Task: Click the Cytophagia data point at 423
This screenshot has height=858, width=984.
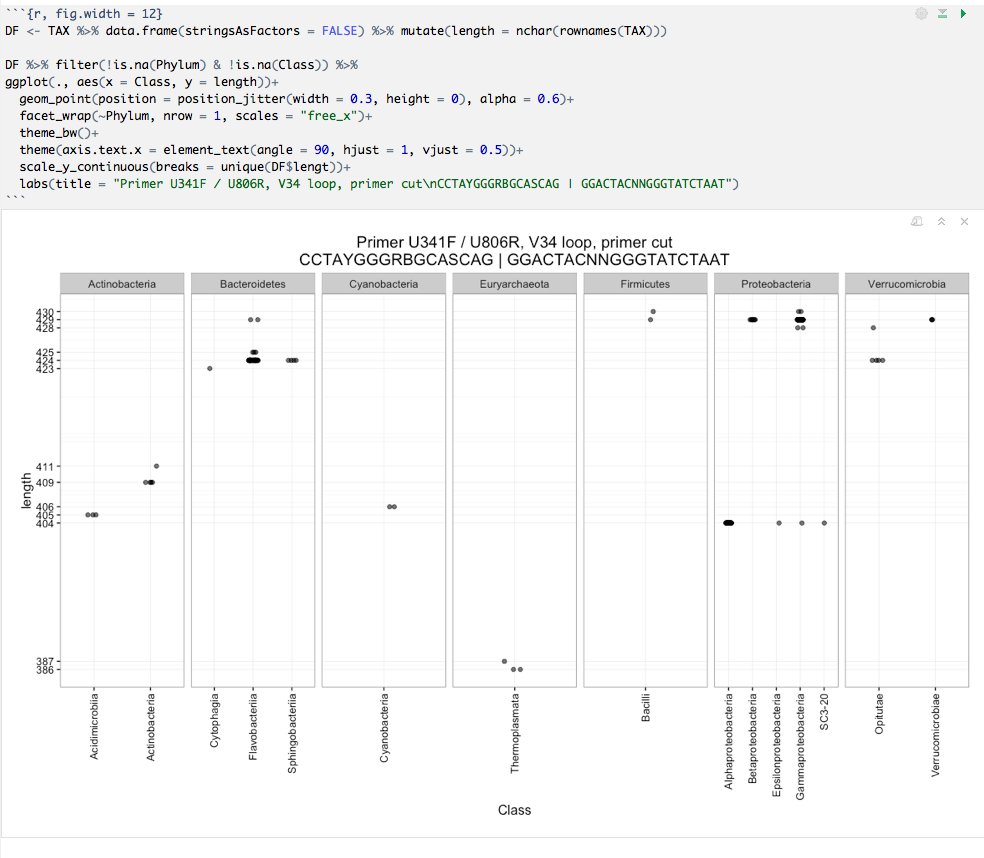Action: point(210,368)
